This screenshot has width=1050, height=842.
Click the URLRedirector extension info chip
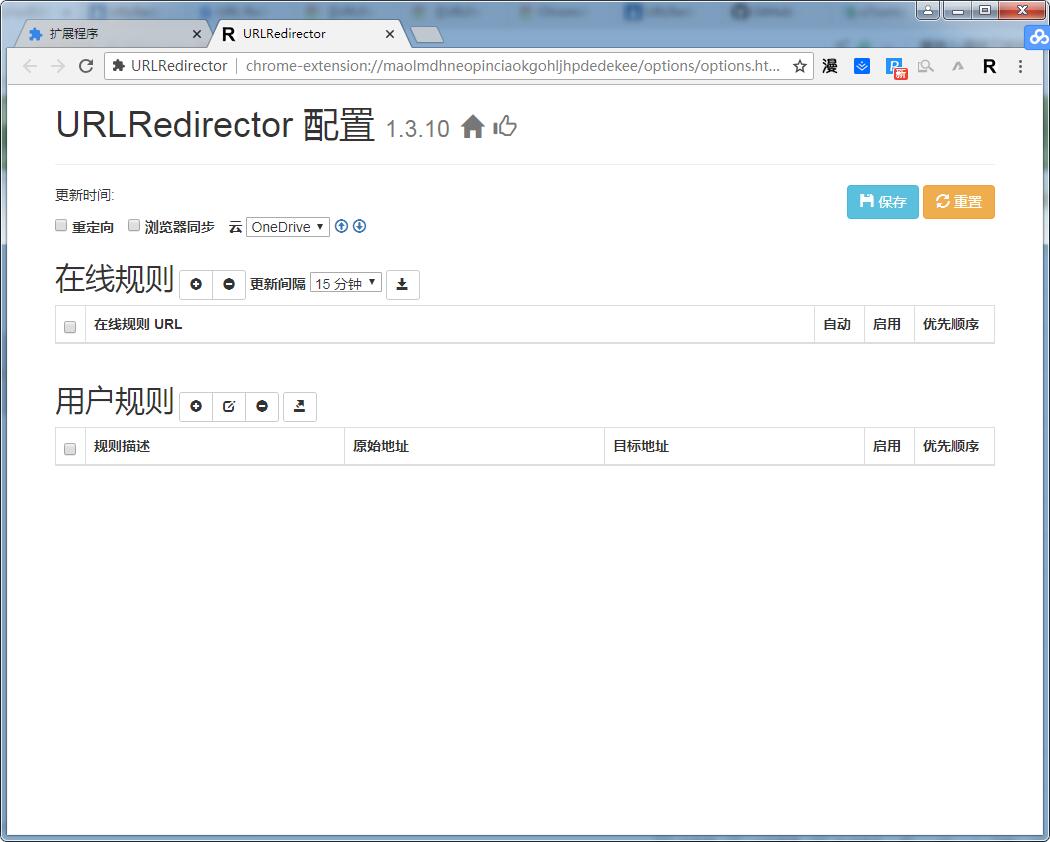[170, 66]
